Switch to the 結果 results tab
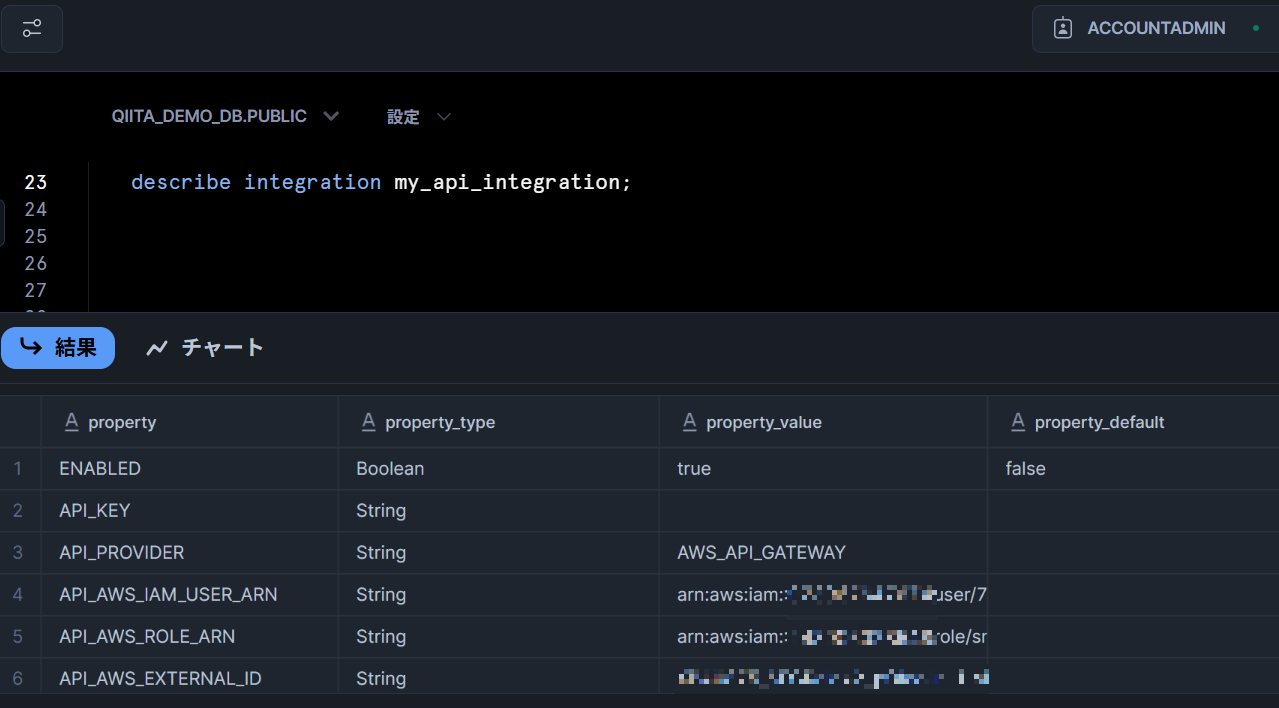 (58, 348)
